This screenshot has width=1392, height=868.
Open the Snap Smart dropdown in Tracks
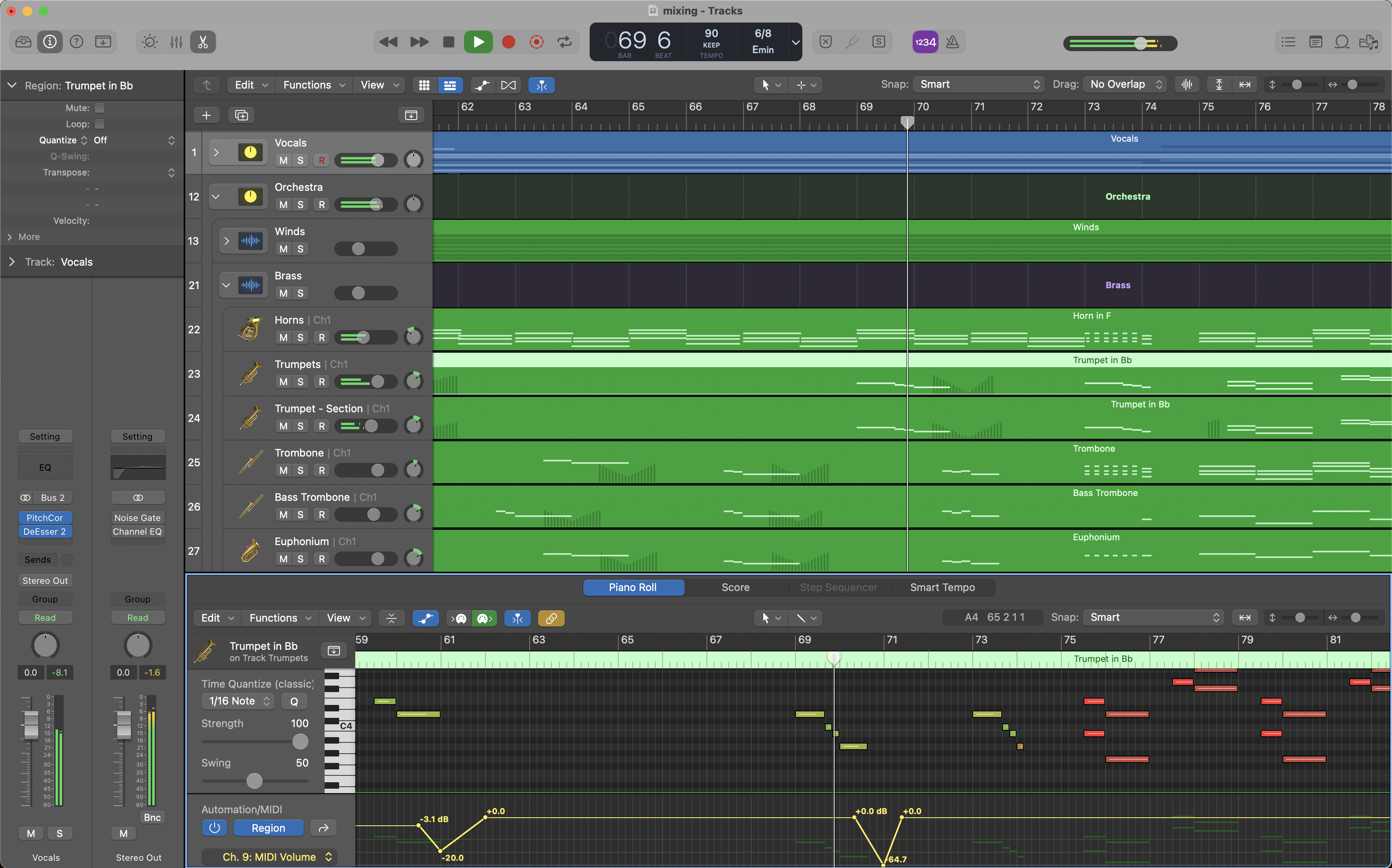click(978, 85)
